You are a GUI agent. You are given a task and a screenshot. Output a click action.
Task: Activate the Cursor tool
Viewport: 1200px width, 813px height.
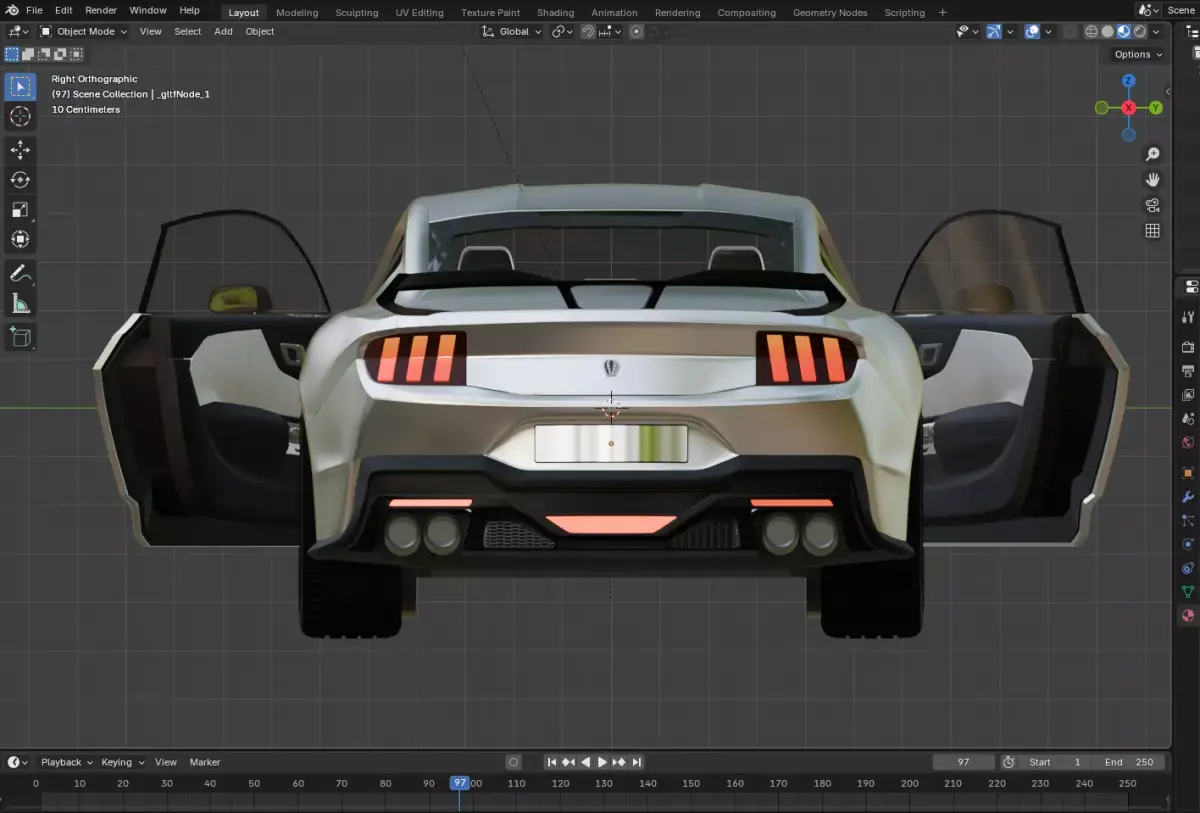coord(20,117)
